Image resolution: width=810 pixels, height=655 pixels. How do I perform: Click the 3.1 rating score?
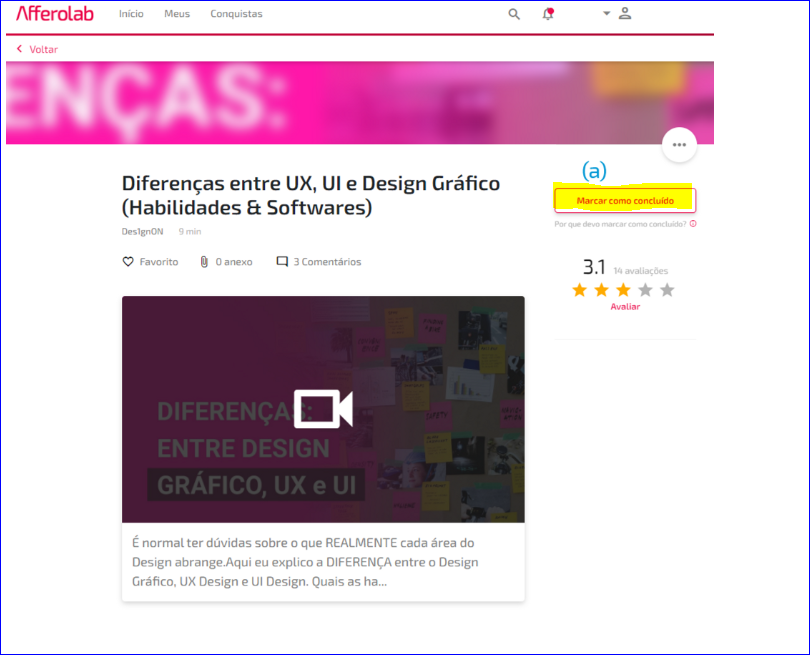[594, 267]
